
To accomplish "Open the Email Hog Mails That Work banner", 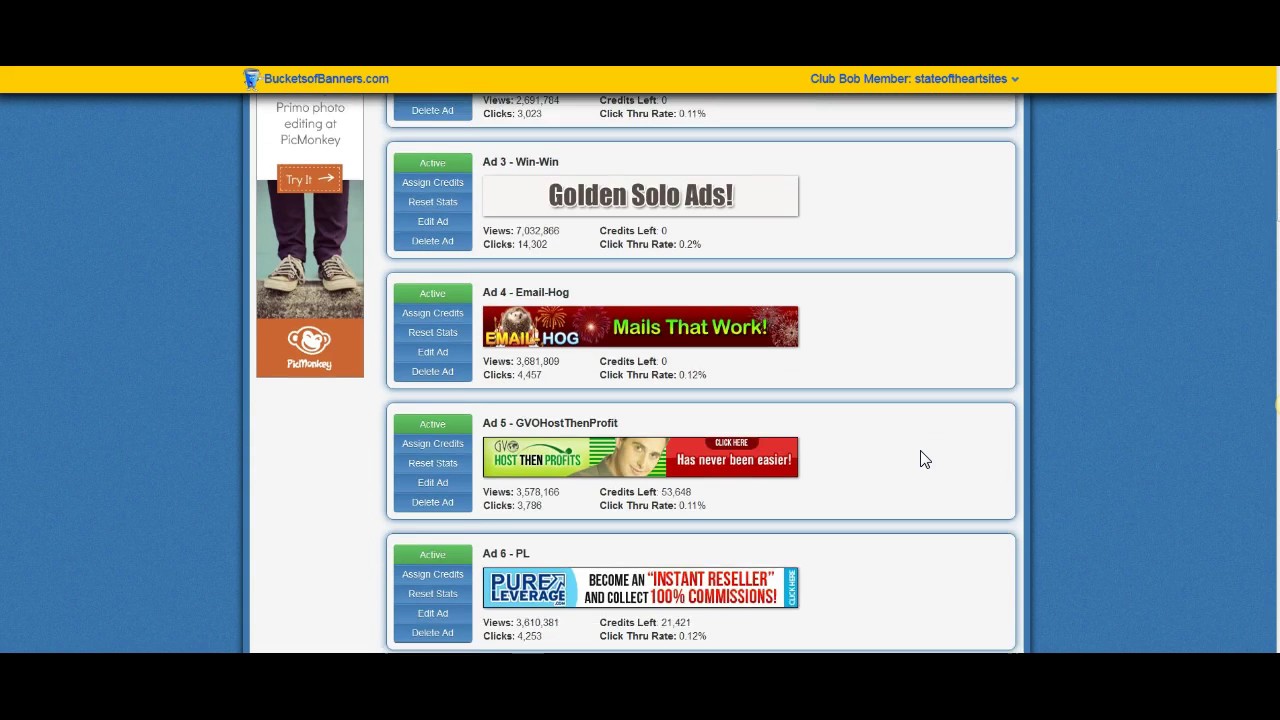I will [640, 327].
